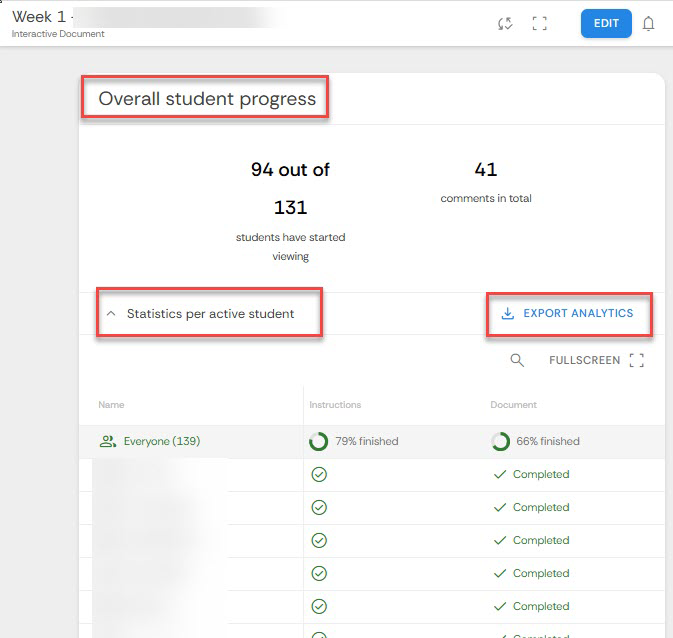Click the blue EDIT button
Screen dimensions: 673x638
coord(606,23)
